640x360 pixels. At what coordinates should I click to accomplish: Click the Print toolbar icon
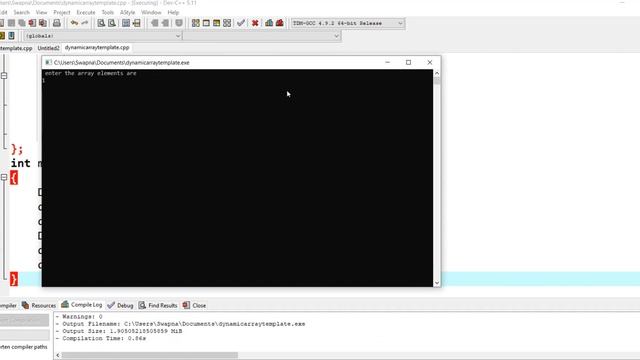[57, 23]
